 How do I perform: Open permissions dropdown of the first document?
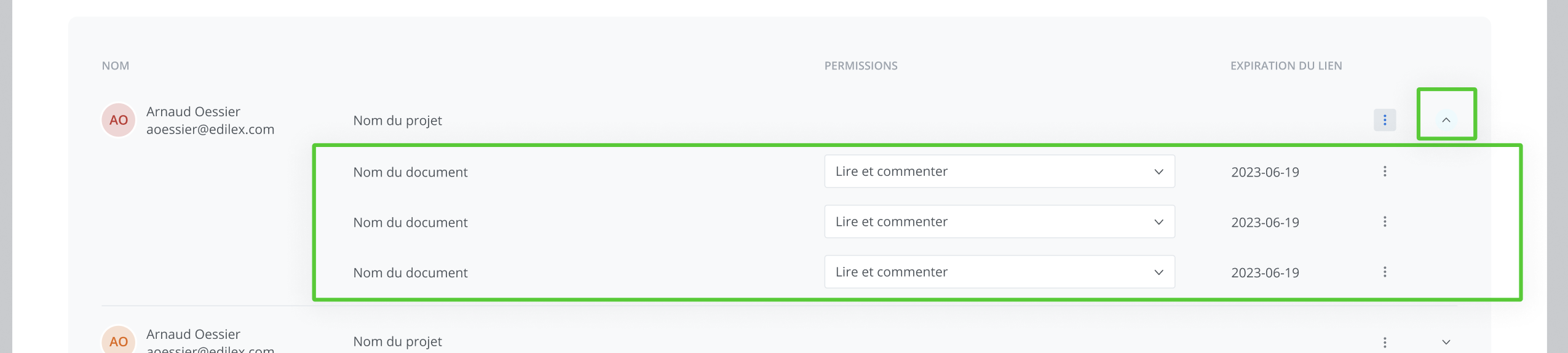tap(999, 172)
